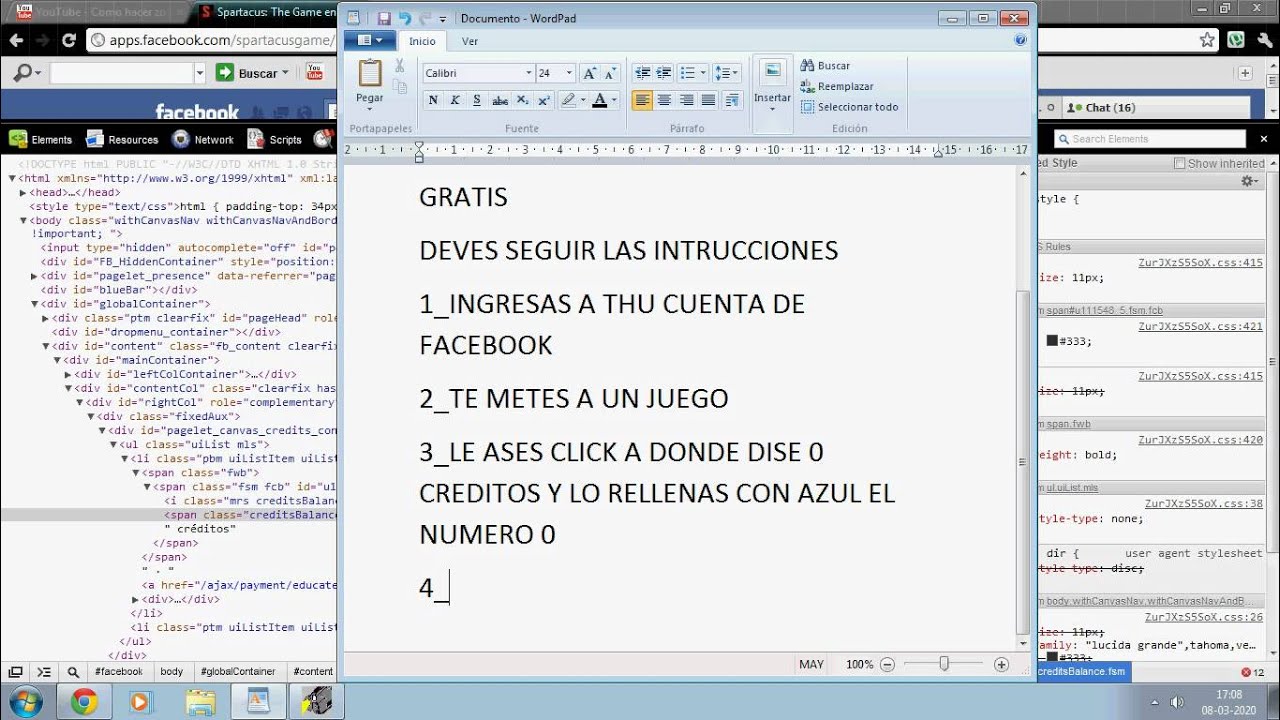
Task: Select the body breadcrumb in DevTools
Action: (172, 672)
